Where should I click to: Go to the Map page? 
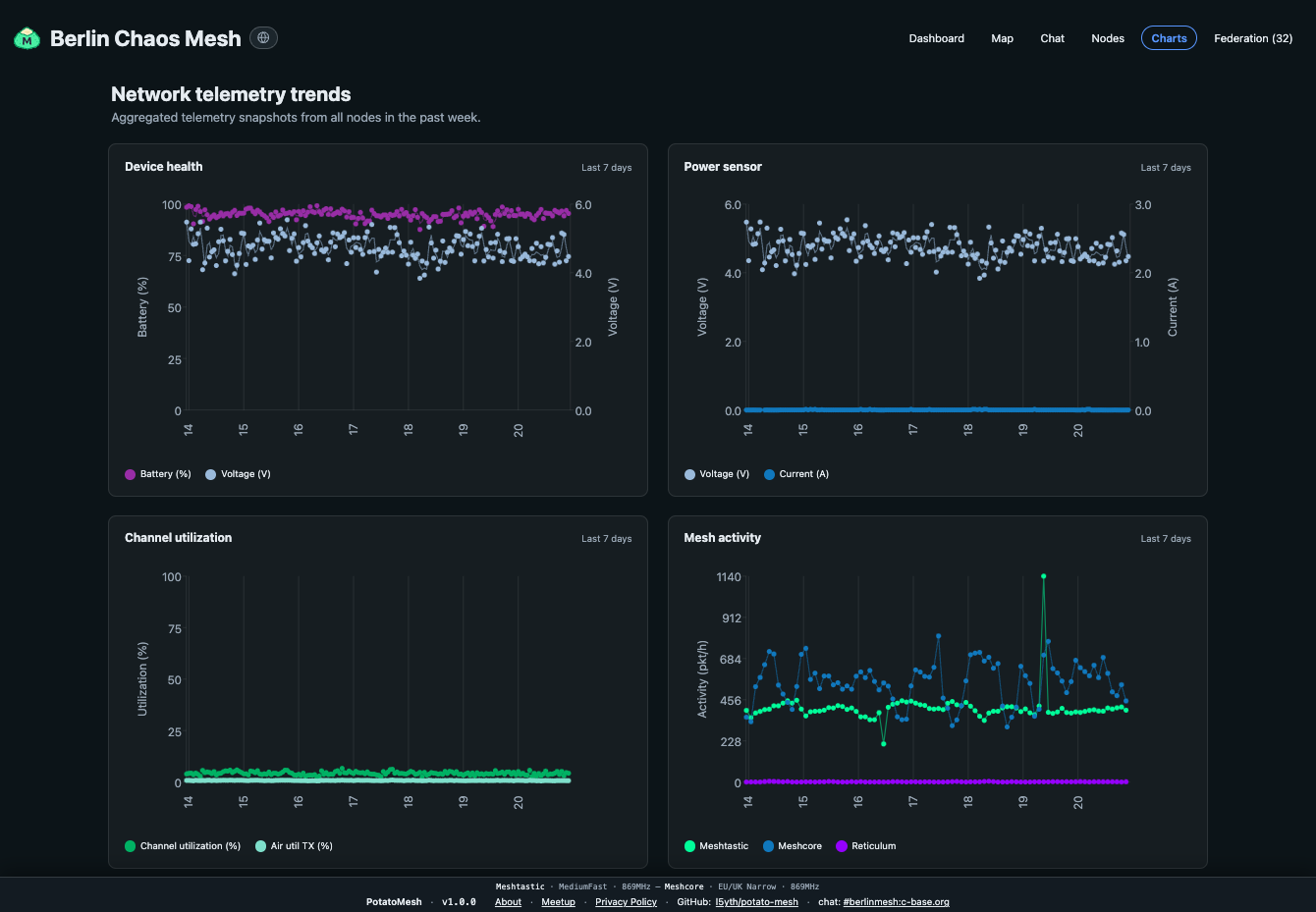coord(1002,38)
